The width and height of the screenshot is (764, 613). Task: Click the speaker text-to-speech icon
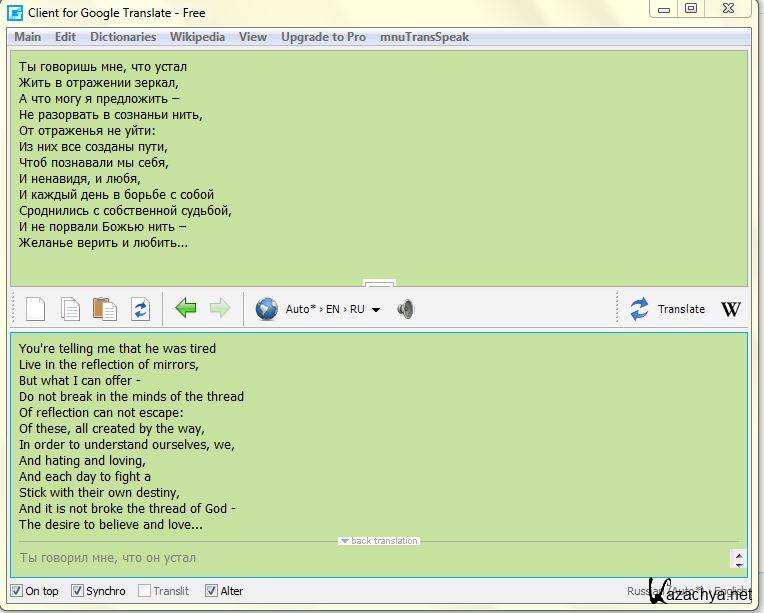(405, 309)
